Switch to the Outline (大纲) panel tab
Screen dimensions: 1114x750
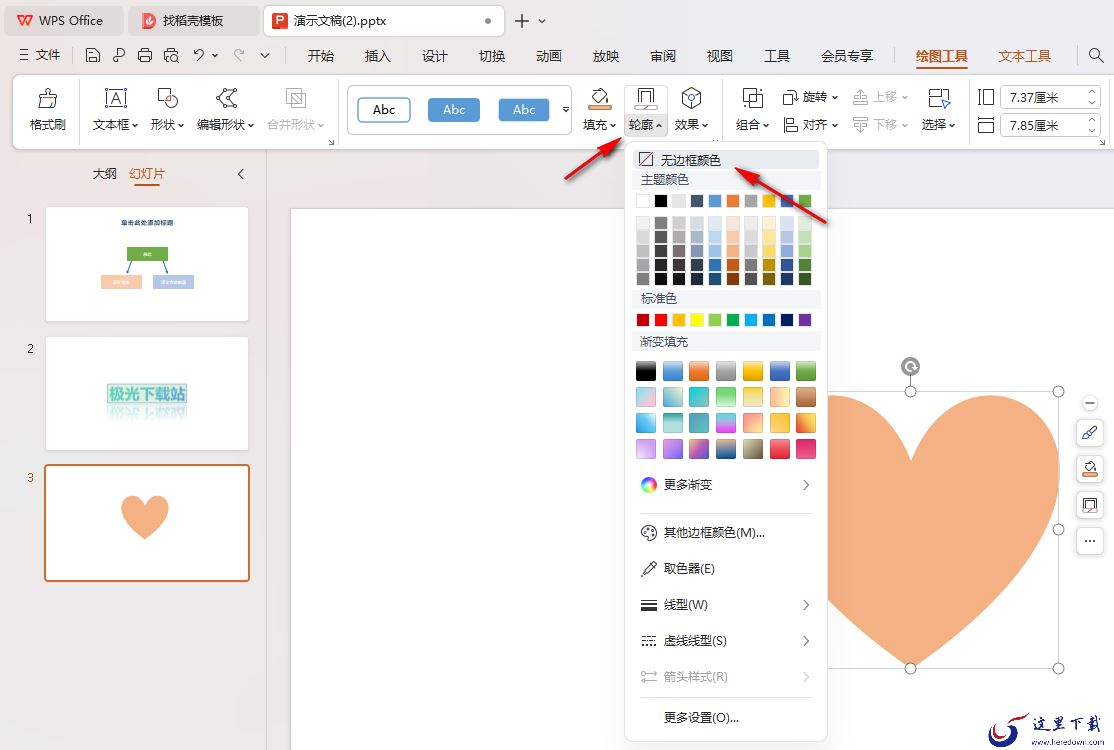104,173
